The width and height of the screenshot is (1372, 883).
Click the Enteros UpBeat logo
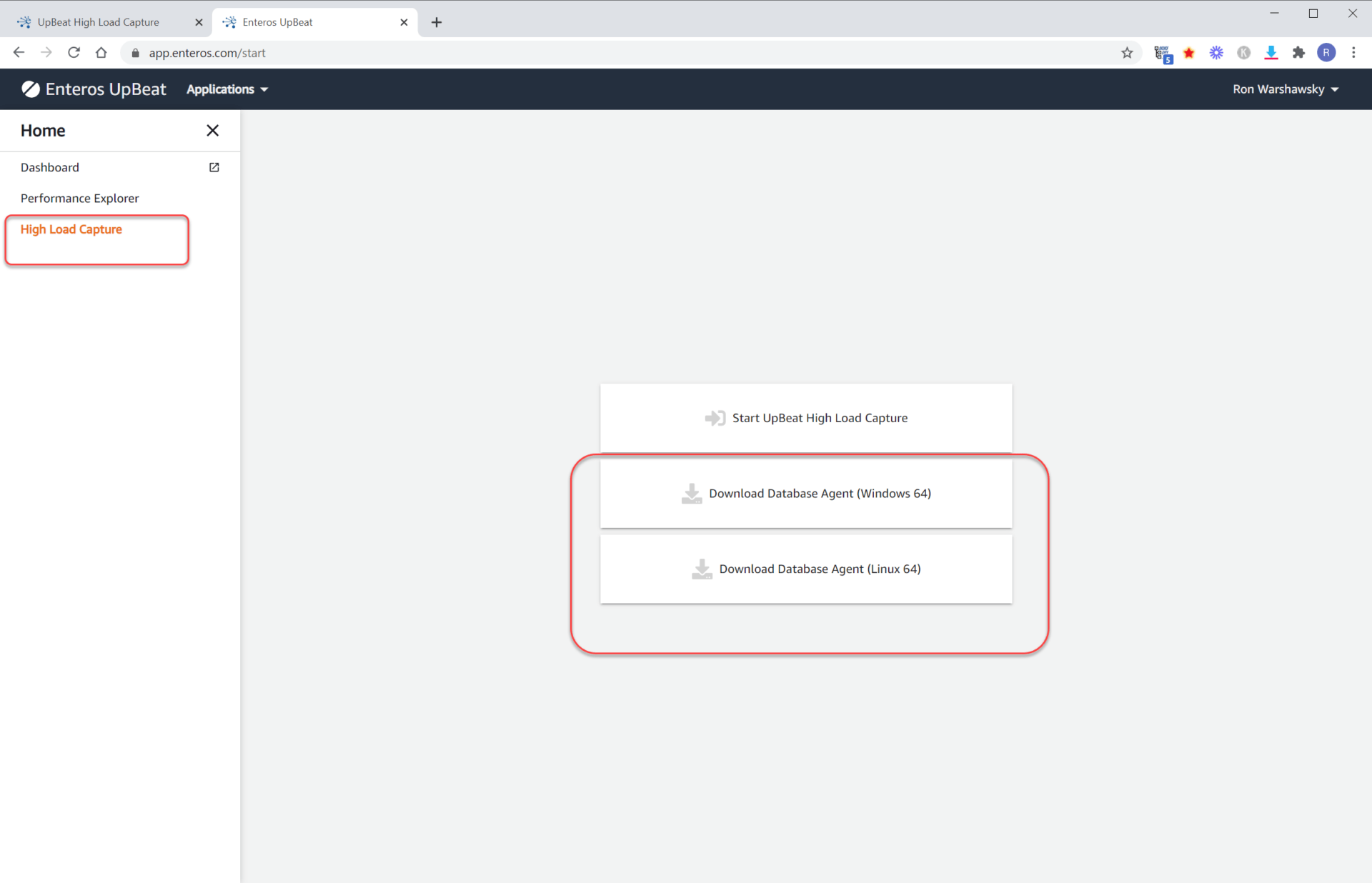coord(94,89)
